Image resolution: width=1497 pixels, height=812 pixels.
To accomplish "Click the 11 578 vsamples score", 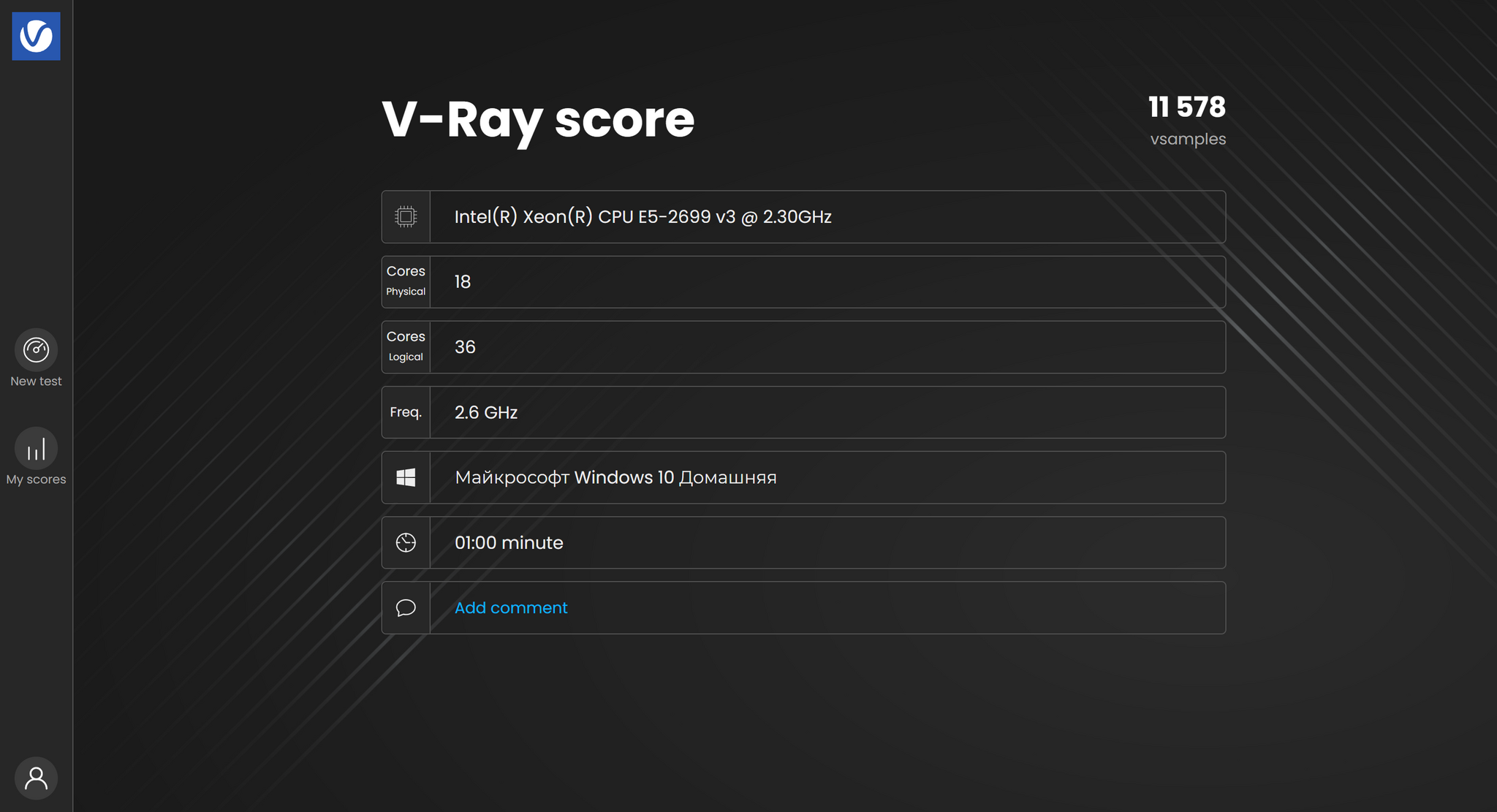I will pyautogui.click(x=1186, y=107).
